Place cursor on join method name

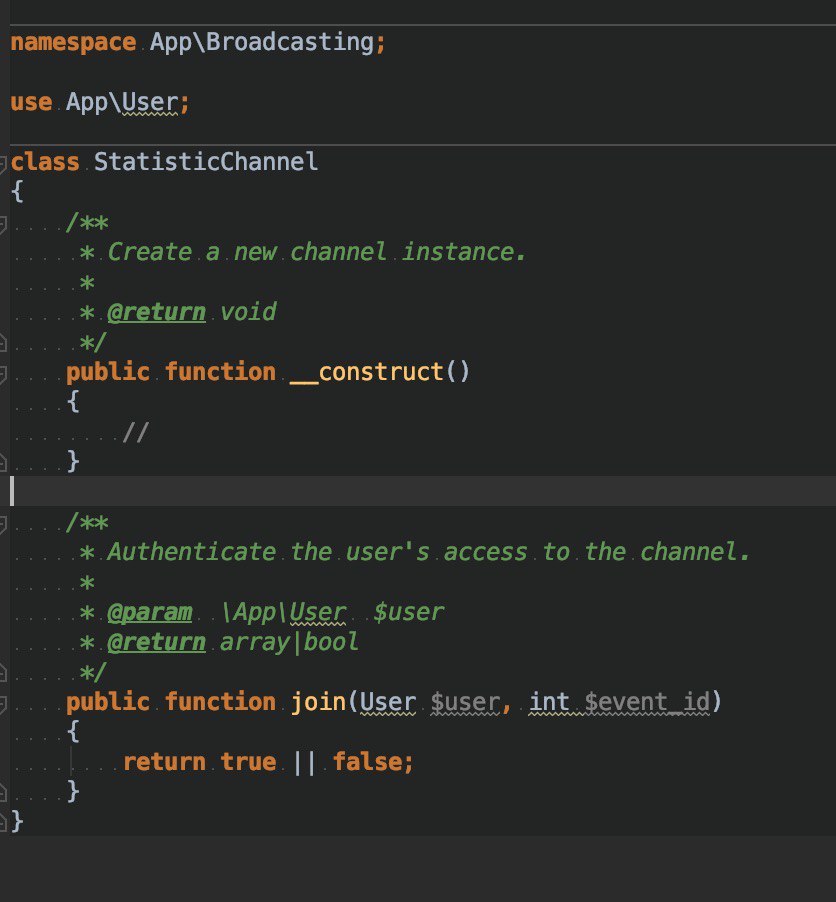point(318,702)
